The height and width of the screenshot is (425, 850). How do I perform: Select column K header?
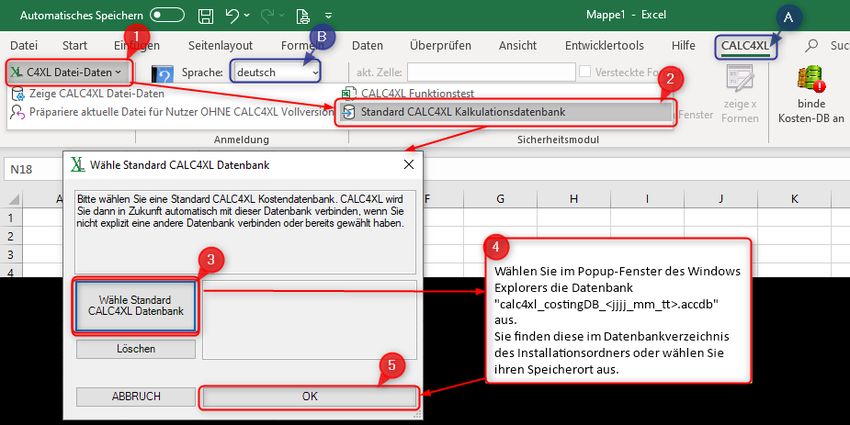coord(794,199)
